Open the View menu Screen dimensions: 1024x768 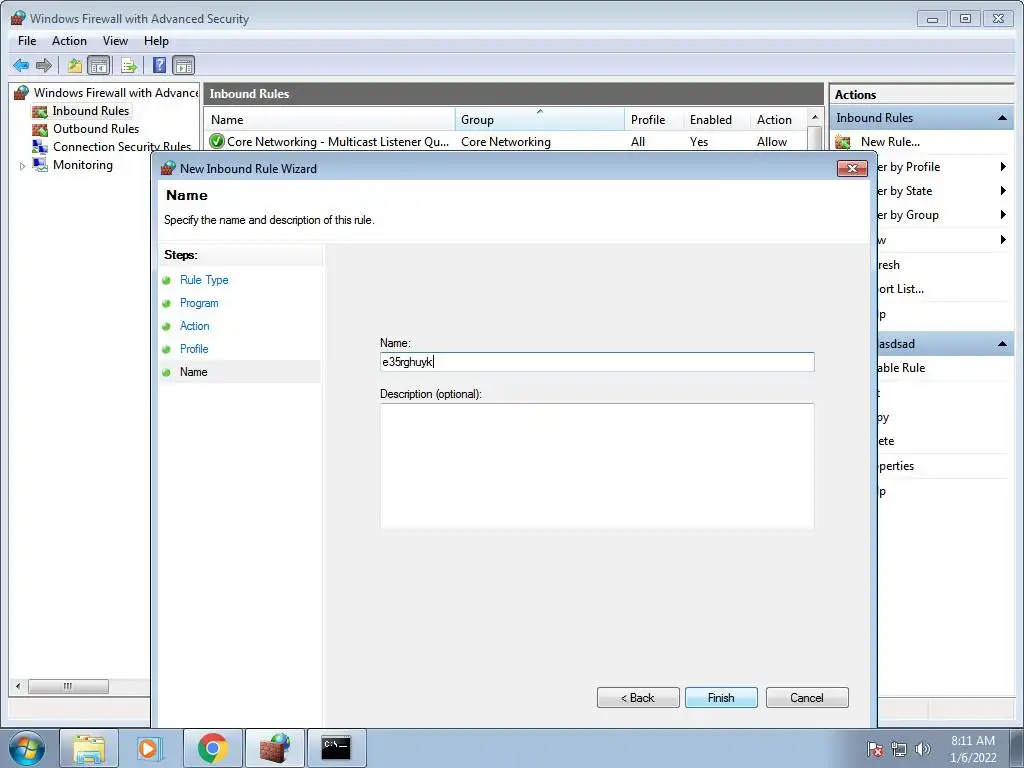point(115,40)
